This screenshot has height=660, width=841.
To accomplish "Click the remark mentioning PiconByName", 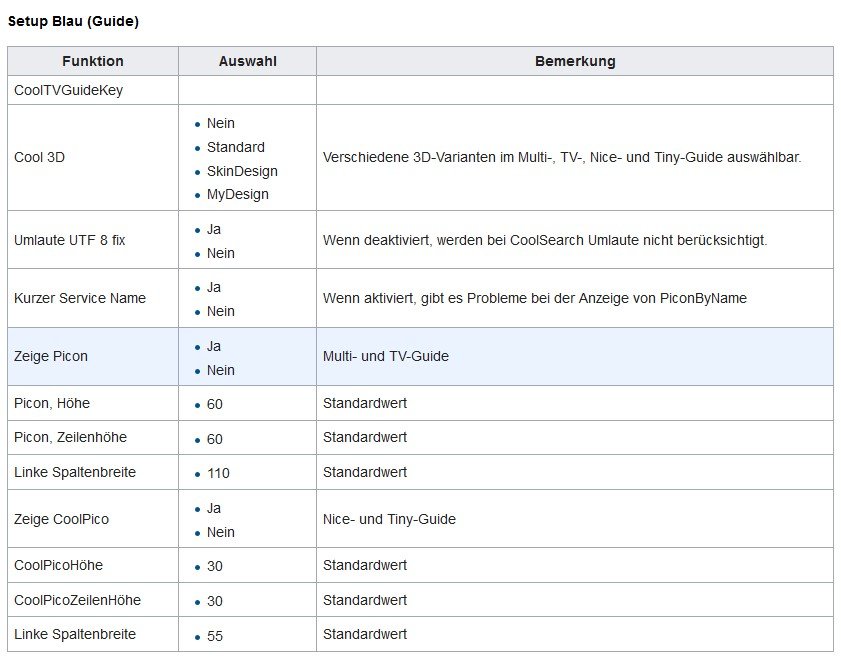I will [x=534, y=298].
